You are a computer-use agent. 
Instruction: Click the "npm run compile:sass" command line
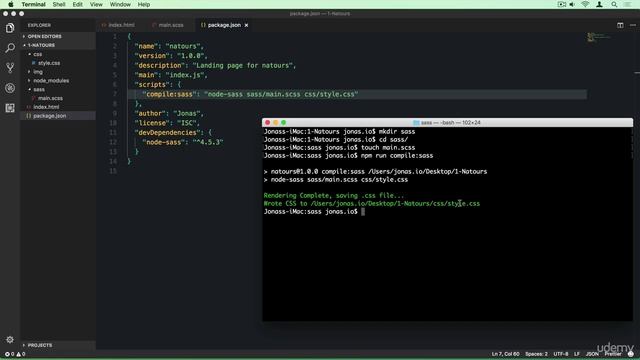click(397, 156)
